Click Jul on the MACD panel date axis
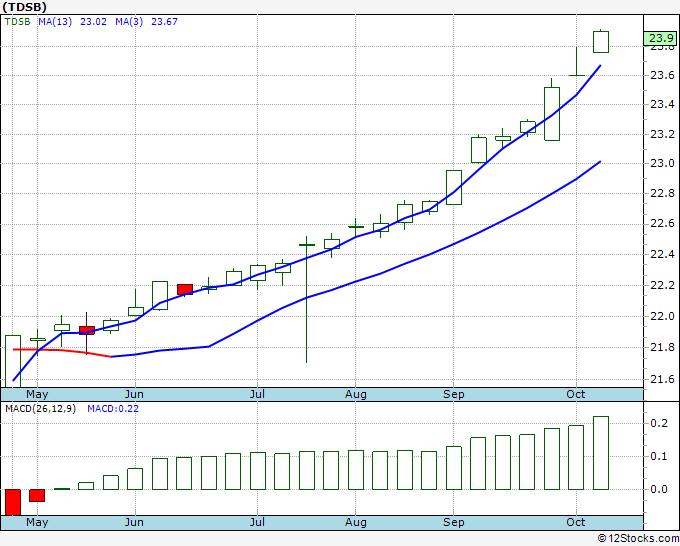Image resolution: width=680 pixels, height=546 pixels. click(257, 522)
